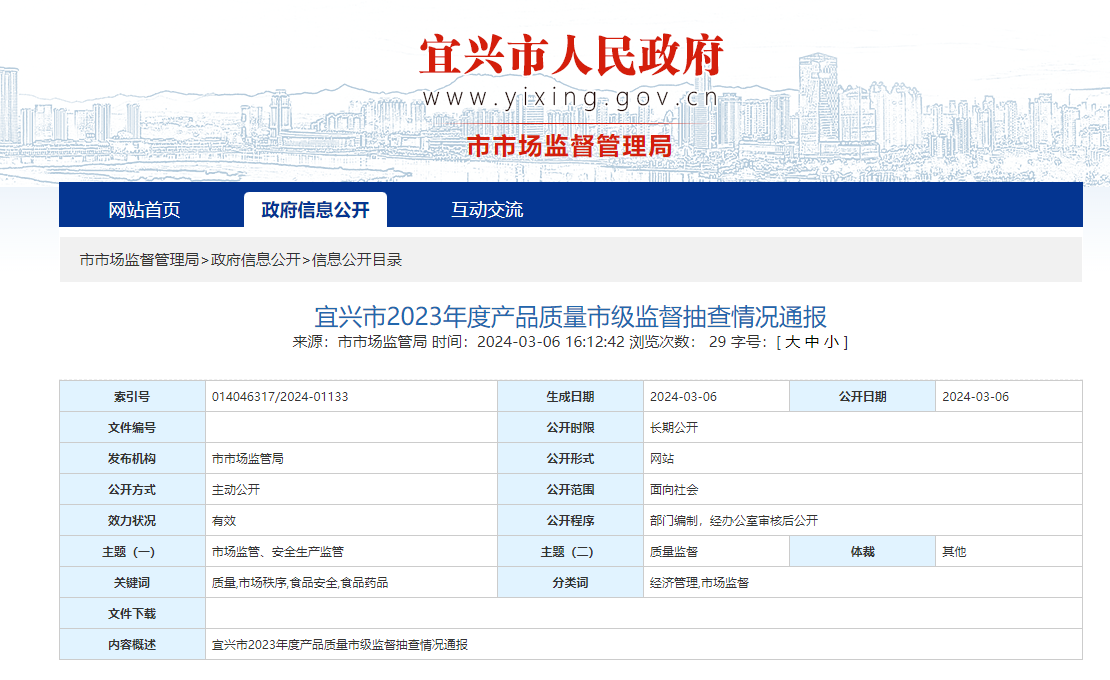Image resolution: width=1110 pixels, height=680 pixels.
Task: Click the article title 宜兴市2023年度产品质量市级监督抽查情况通报
Action: 570,317
